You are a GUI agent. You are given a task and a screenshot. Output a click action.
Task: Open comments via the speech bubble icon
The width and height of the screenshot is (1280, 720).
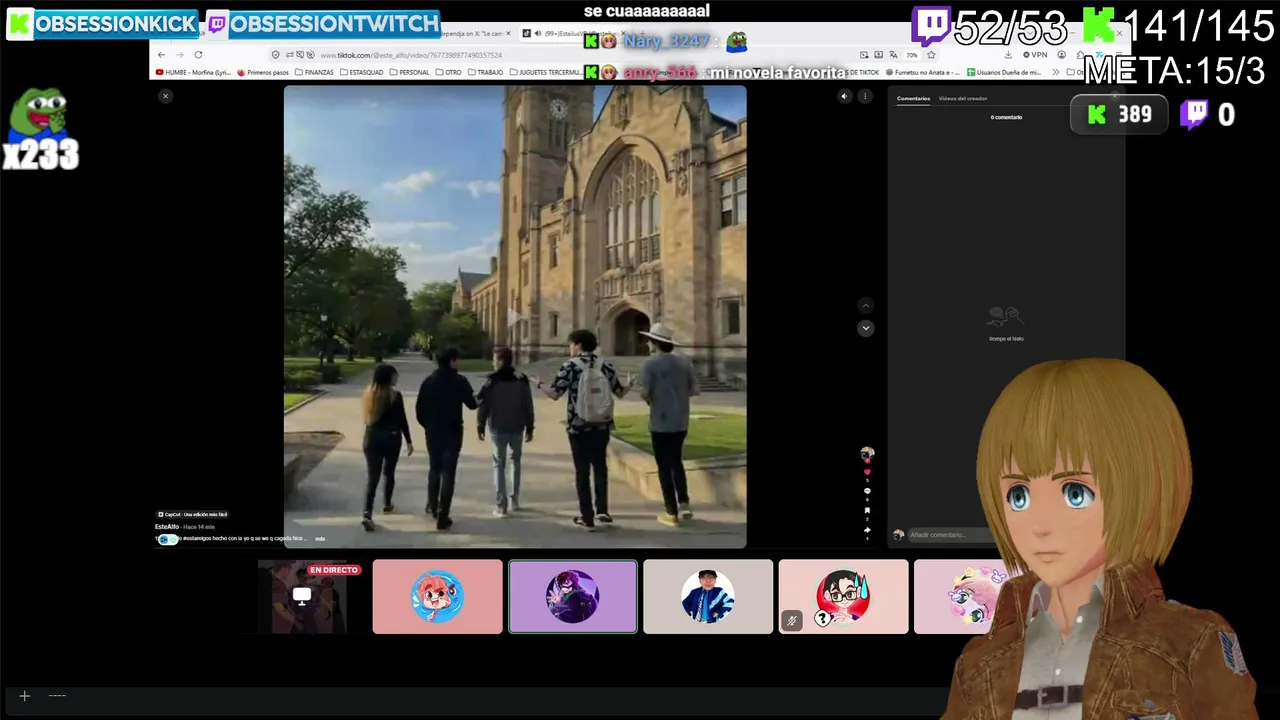tap(867, 491)
